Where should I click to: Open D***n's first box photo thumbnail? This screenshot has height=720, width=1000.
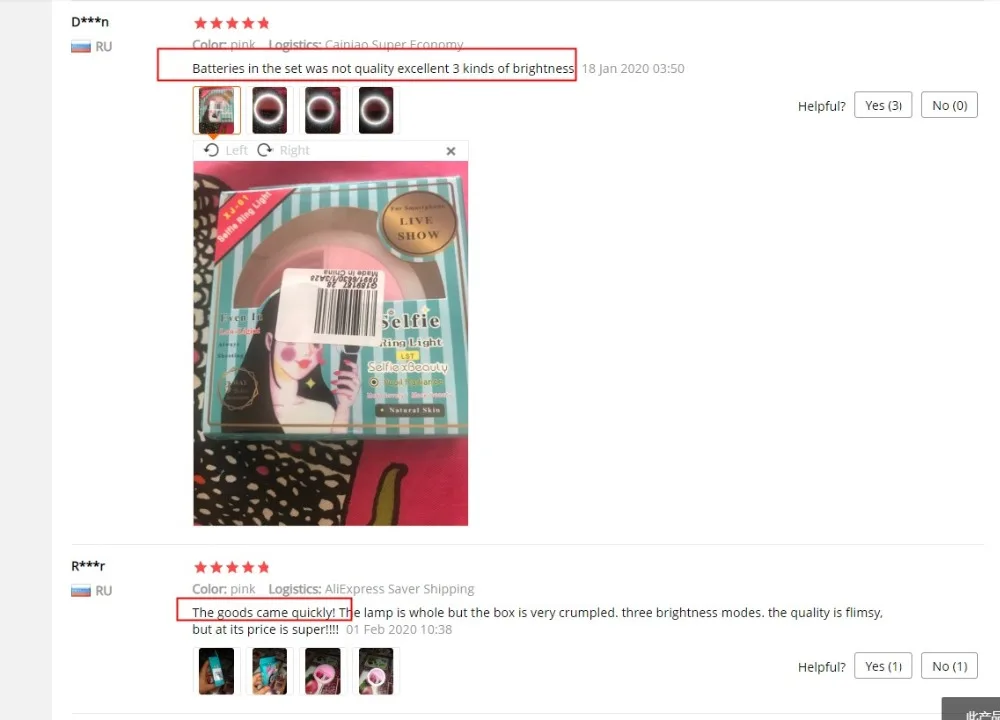click(217, 110)
